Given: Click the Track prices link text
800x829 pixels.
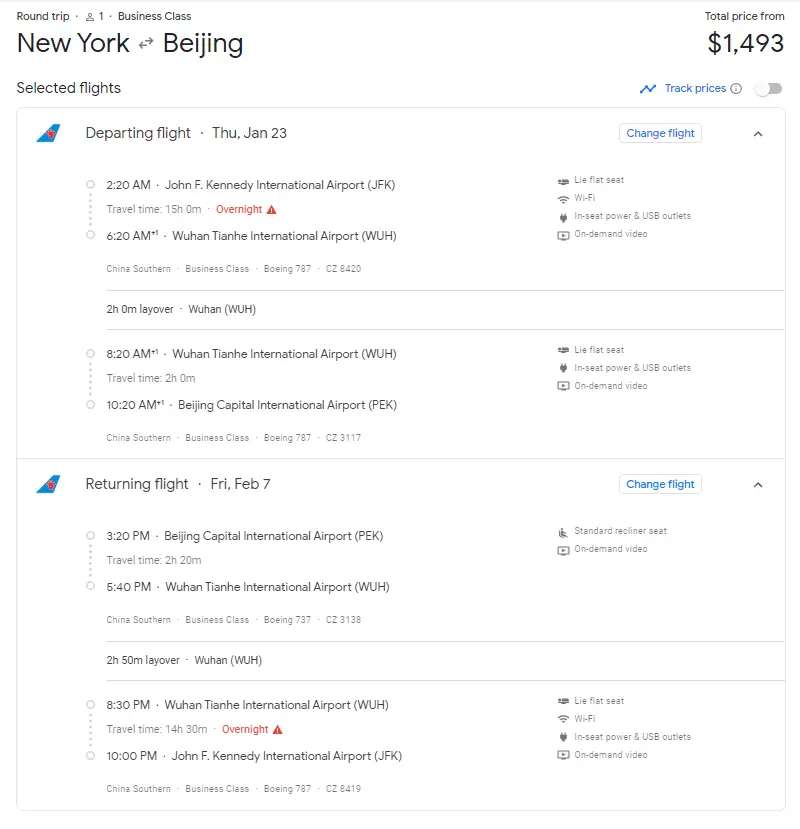Looking at the screenshot, I should tap(695, 89).
